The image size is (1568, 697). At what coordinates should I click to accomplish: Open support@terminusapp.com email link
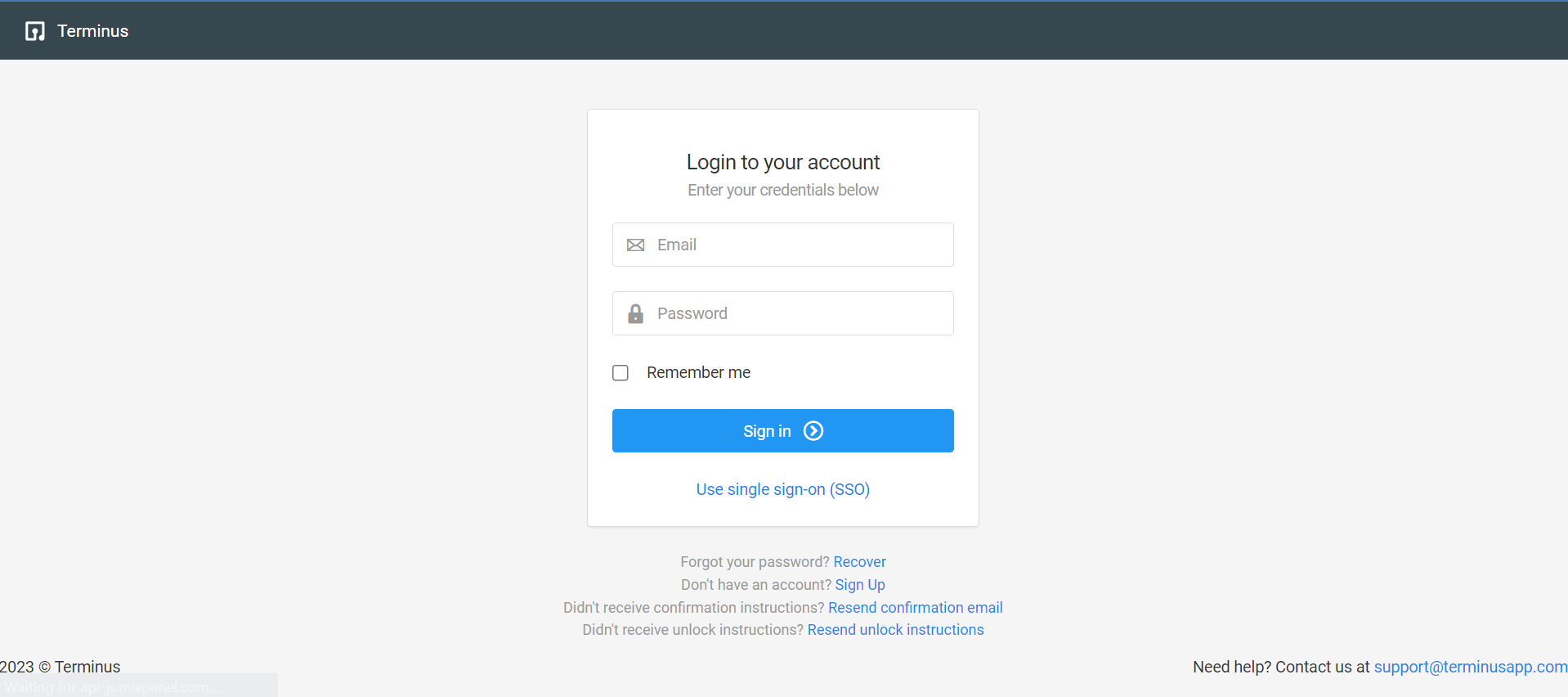[1471, 667]
